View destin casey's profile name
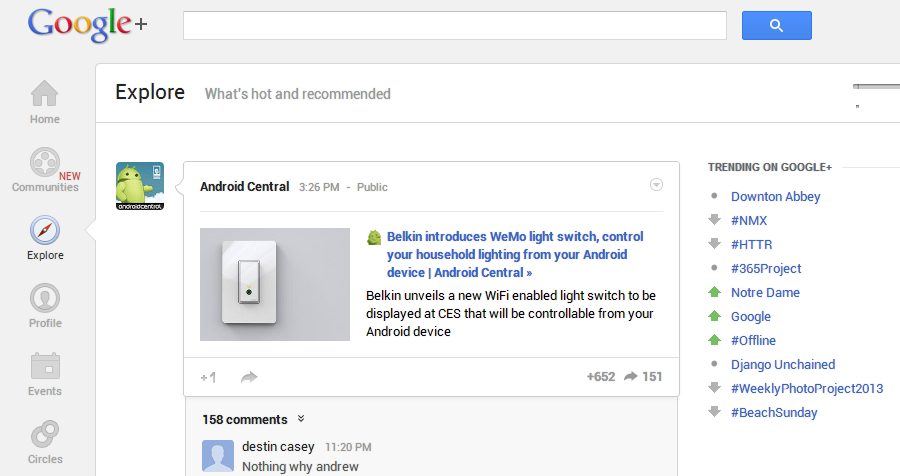This screenshot has height=476, width=900. (x=278, y=447)
